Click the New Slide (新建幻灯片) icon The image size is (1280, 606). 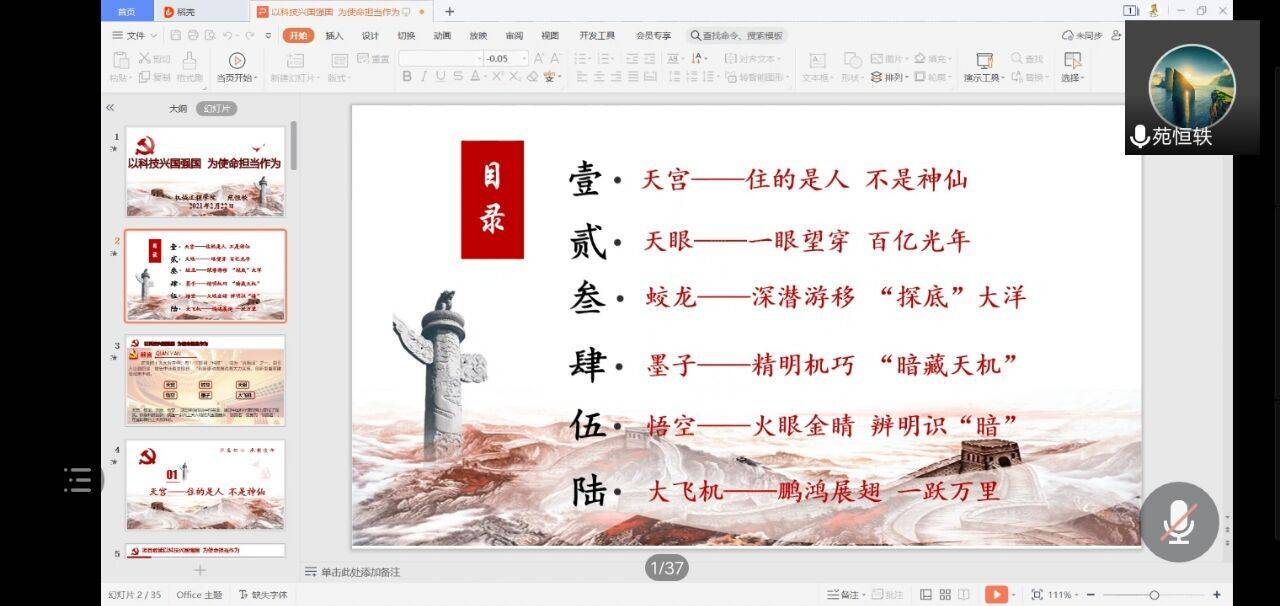pos(295,60)
